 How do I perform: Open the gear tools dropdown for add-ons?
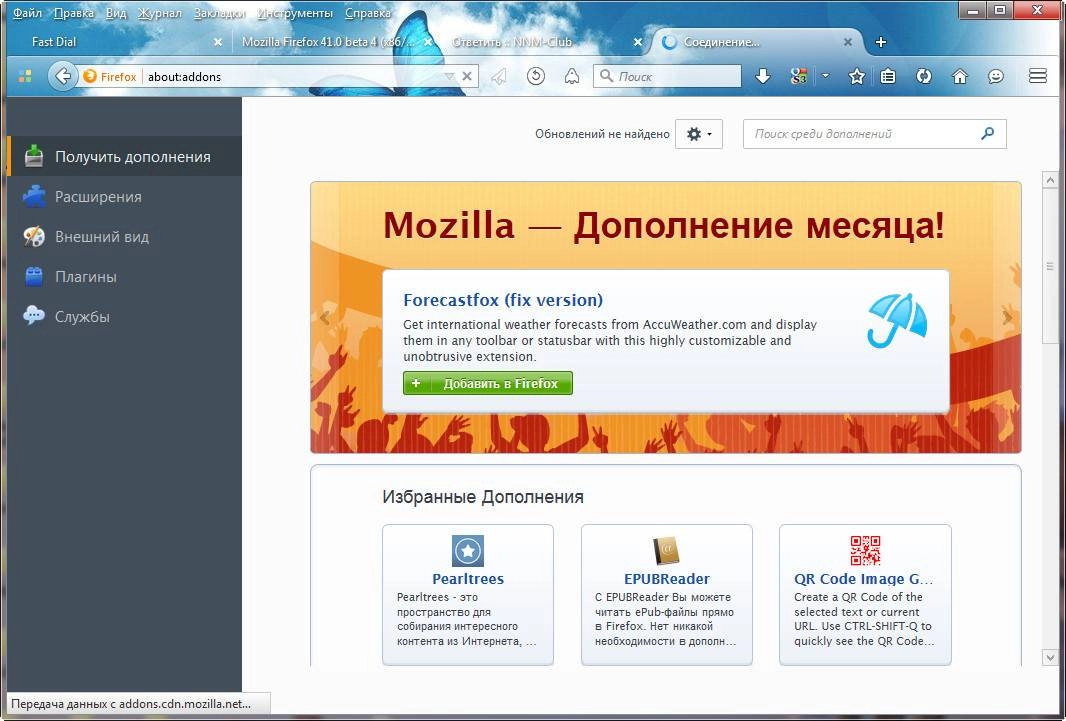[699, 134]
